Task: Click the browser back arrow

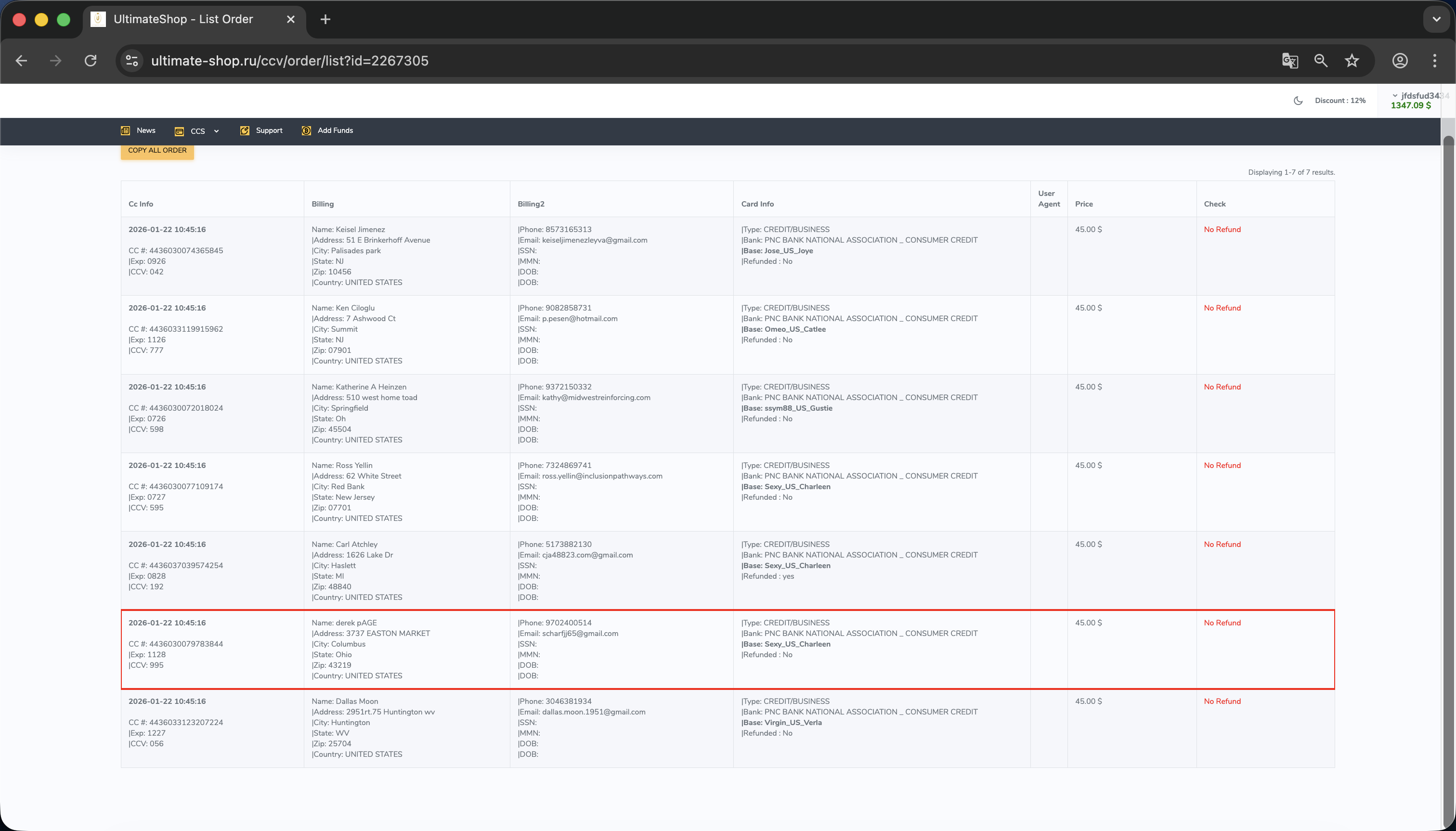Action: click(22, 61)
